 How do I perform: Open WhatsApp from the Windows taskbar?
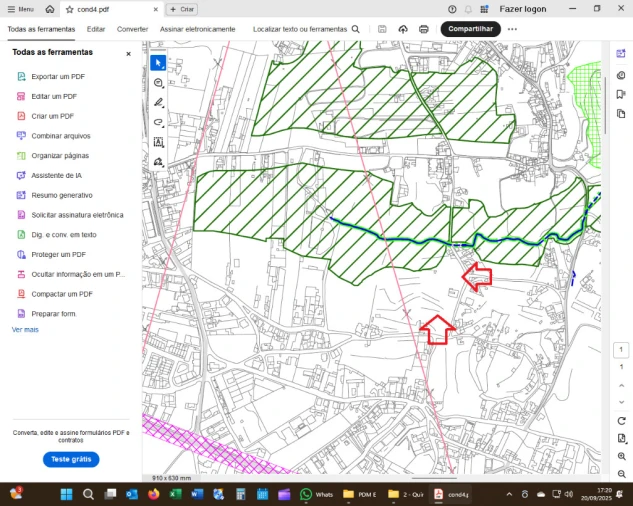[306, 494]
